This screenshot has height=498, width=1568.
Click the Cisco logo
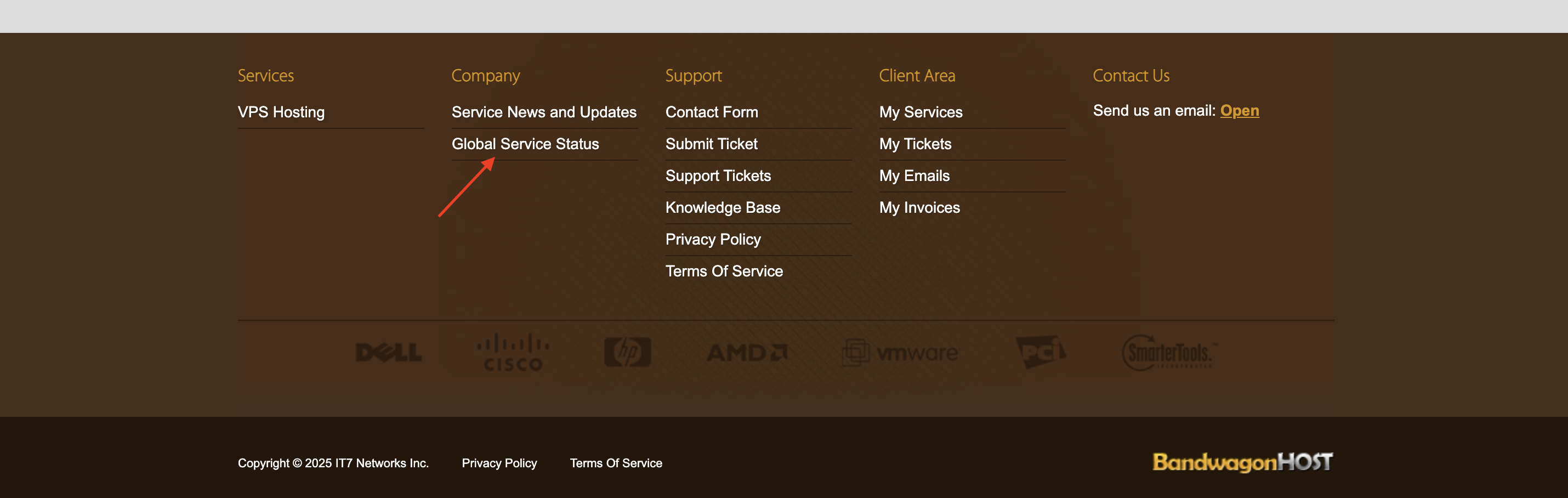(x=513, y=353)
